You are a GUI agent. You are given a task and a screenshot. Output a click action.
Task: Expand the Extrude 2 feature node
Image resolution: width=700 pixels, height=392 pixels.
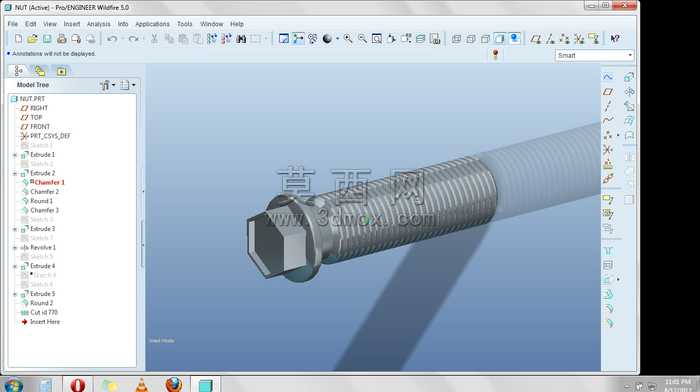pos(15,173)
